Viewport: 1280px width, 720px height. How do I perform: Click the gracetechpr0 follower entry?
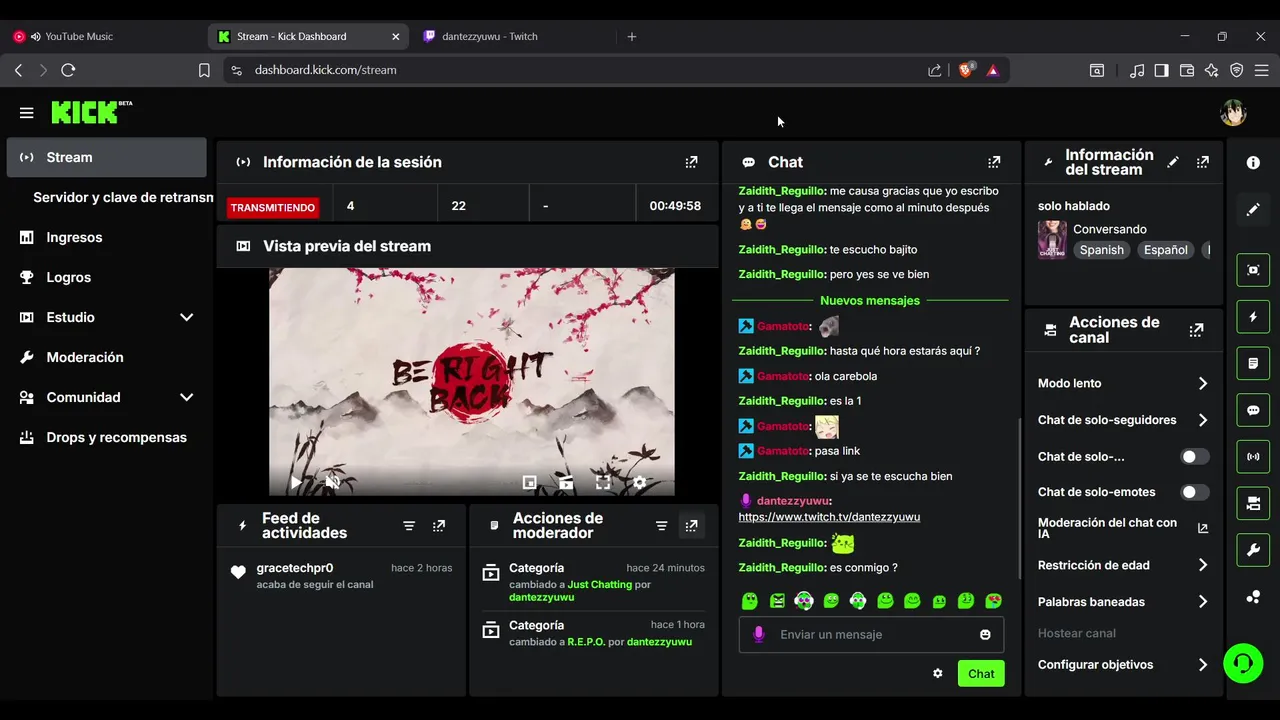(x=340, y=575)
